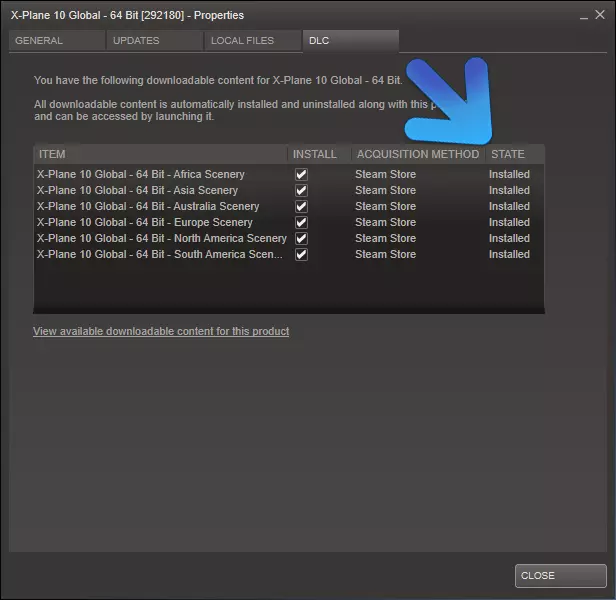Select the Europe Scenery item name

[x=145, y=222]
